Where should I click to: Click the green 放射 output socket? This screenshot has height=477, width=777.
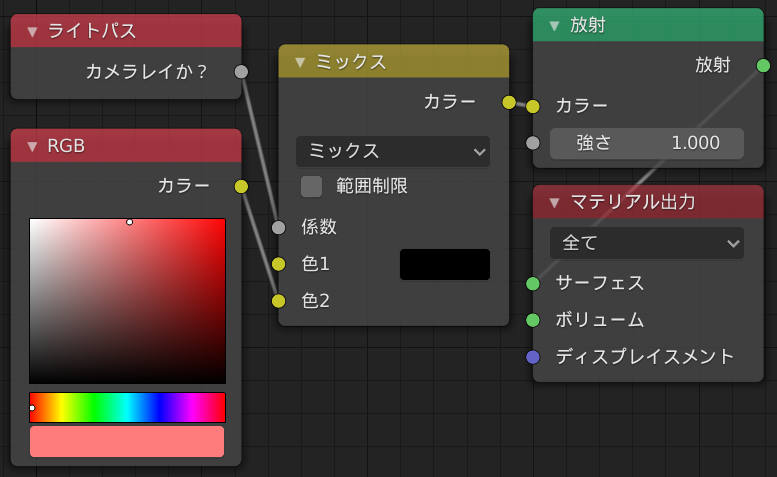pyautogui.click(x=764, y=65)
